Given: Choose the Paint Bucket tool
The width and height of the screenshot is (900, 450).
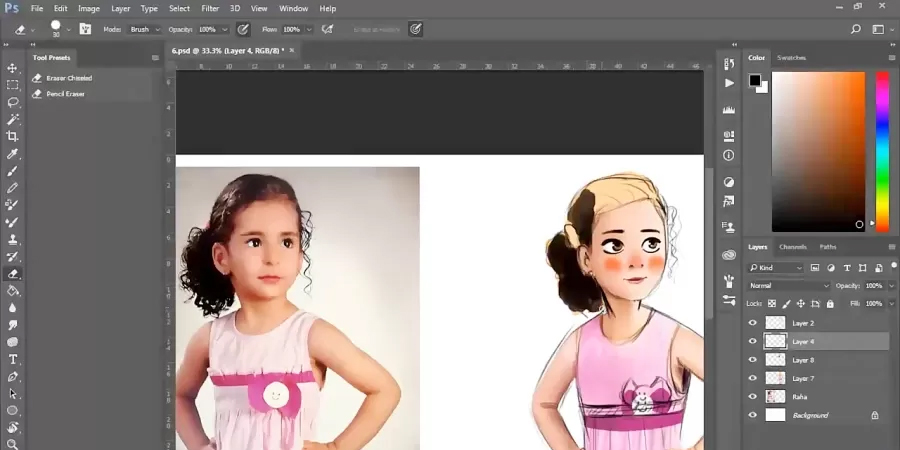Looking at the screenshot, I should pos(13,291).
